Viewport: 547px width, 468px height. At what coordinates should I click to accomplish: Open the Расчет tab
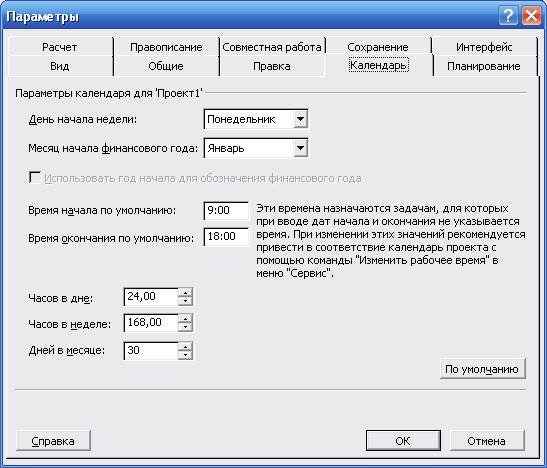pos(60,47)
